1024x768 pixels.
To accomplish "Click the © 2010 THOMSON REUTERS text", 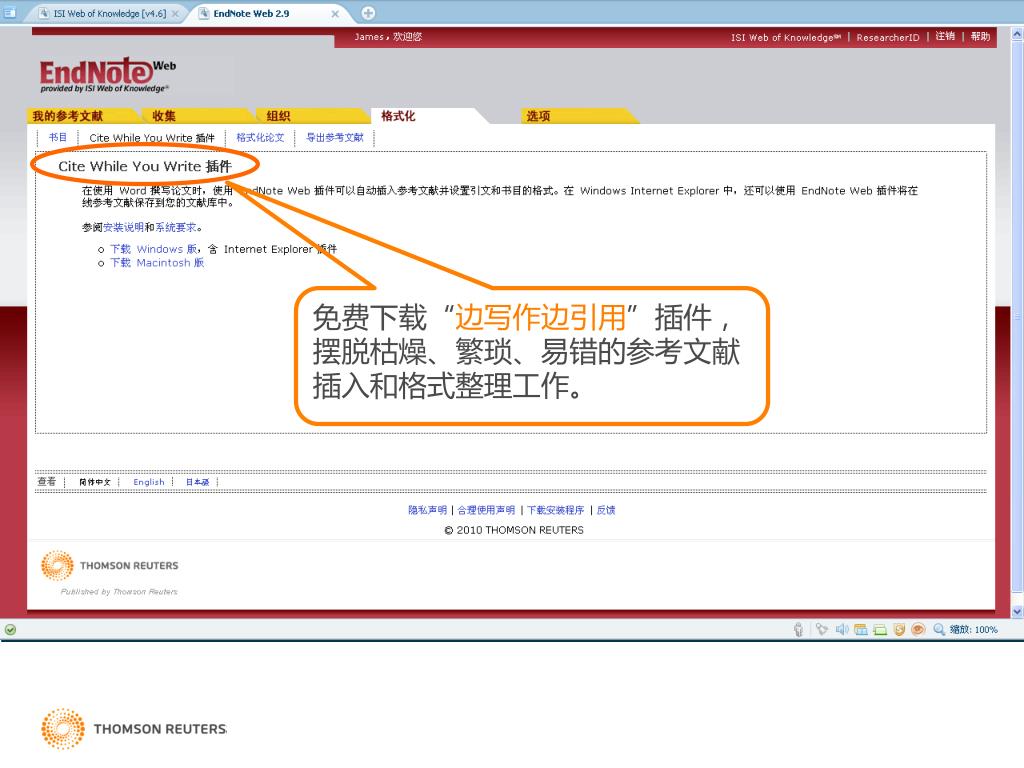I will pos(514,530).
